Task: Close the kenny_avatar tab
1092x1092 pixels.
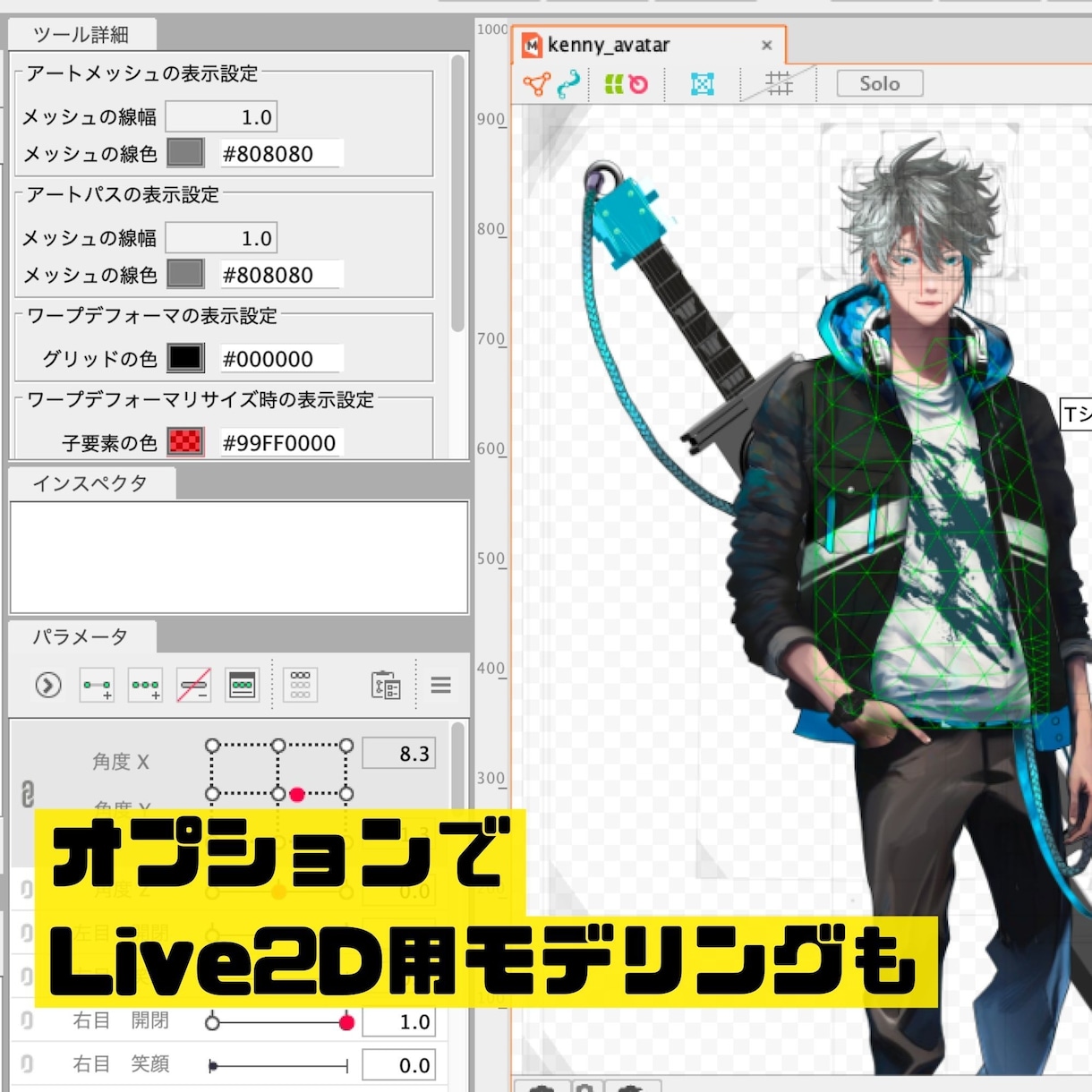Action: coord(767,45)
